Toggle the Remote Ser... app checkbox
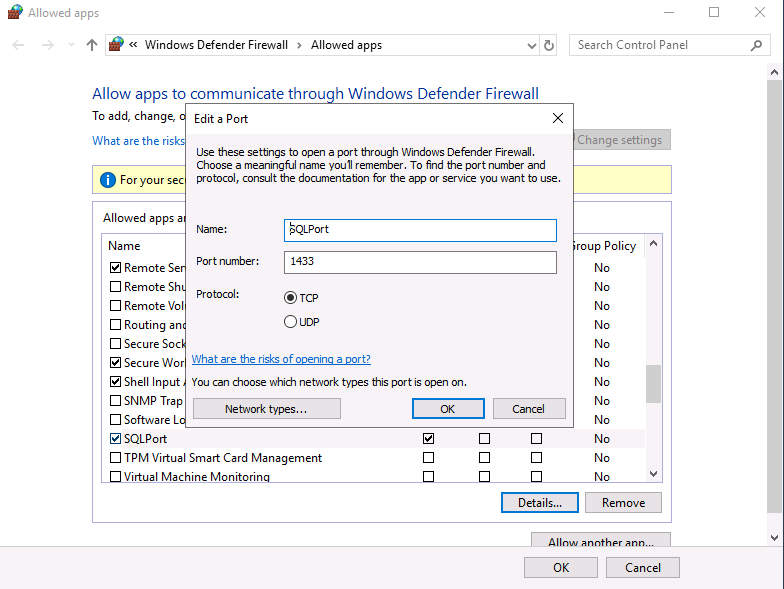784x589 pixels. tap(116, 268)
